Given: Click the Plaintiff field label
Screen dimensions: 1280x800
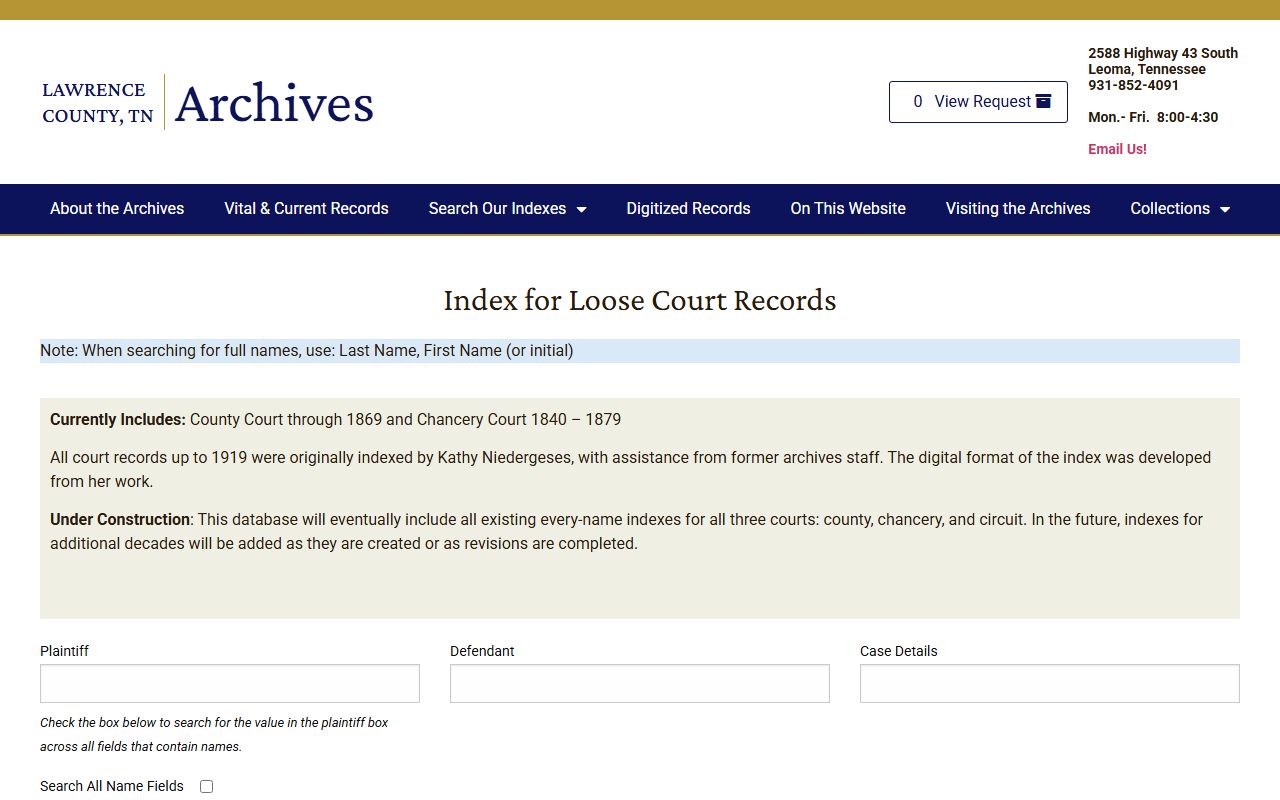Looking at the screenshot, I should (64, 651).
